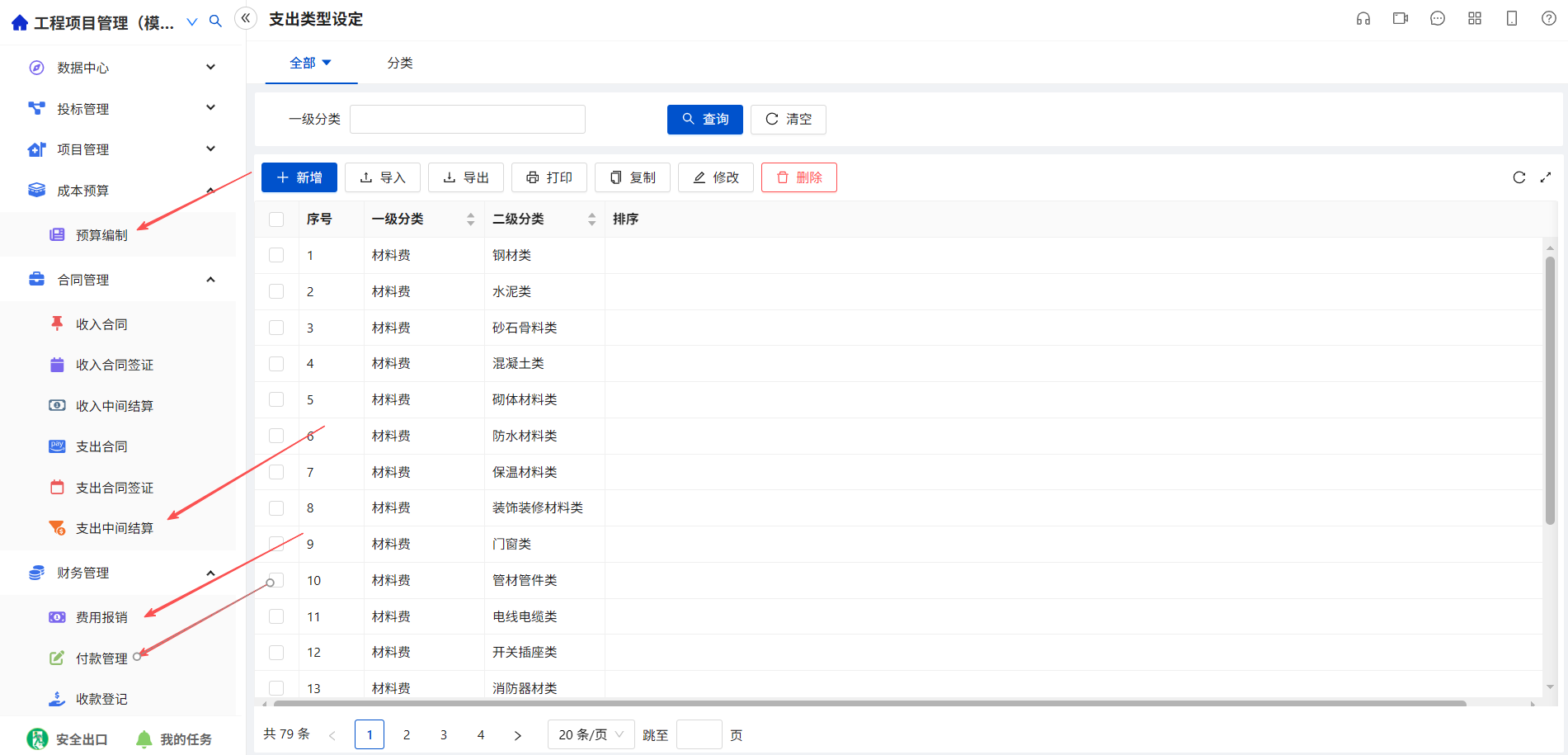Open the project switcher dropdown arrow
This screenshot has width=1568, height=755.
pos(192,22)
